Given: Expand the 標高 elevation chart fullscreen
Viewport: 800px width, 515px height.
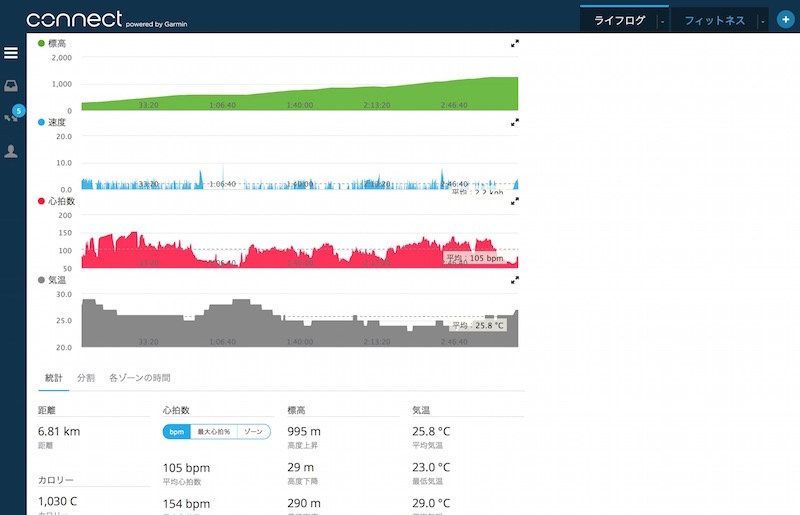Looking at the screenshot, I should coord(515,44).
